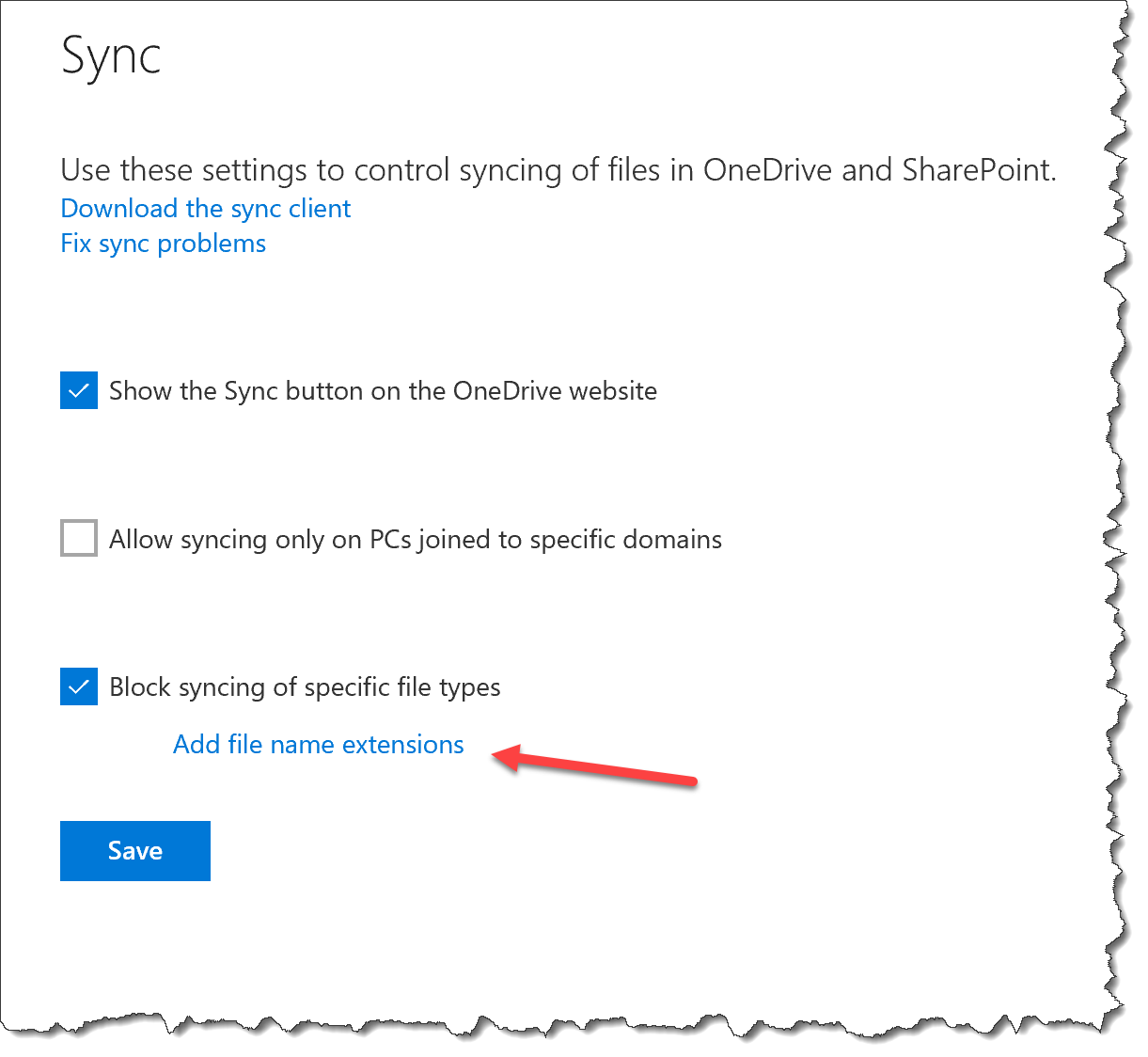The image size is (1148, 1057).
Task: Click the checkmark icon beside Block syncing option
Action: (x=78, y=686)
